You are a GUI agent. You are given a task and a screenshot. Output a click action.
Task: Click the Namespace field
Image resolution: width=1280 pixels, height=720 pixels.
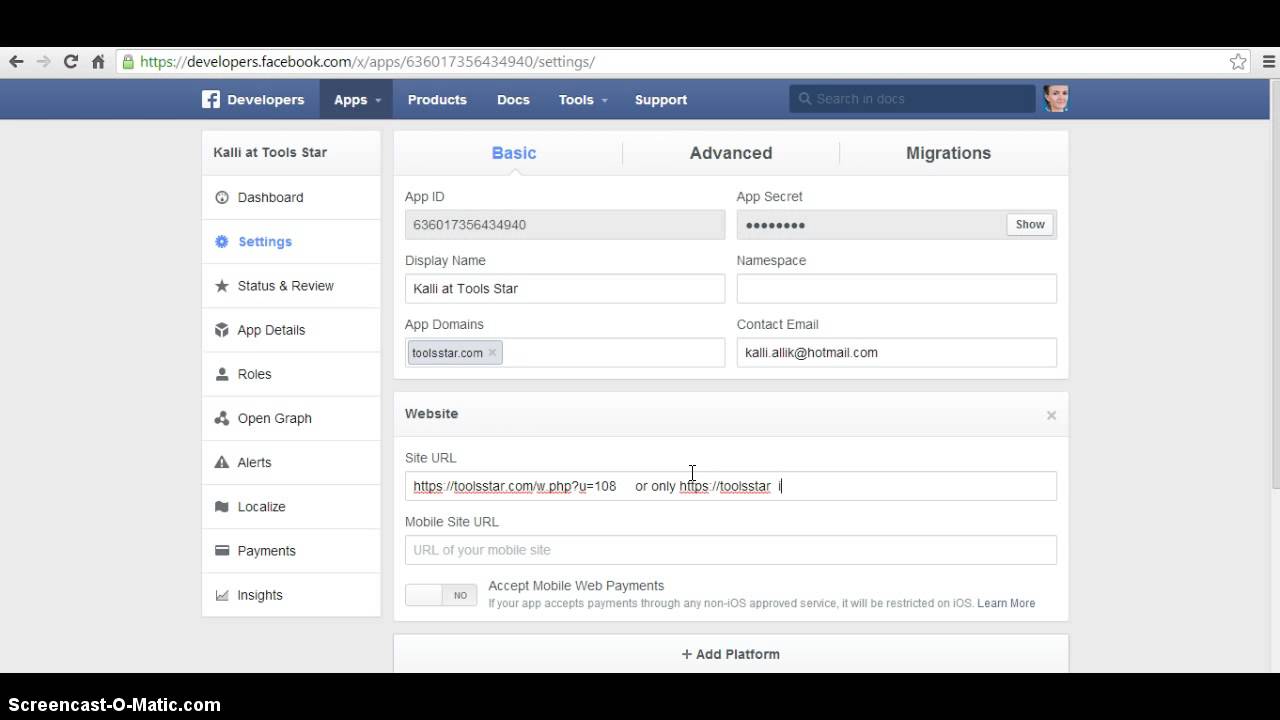[x=897, y=289]
